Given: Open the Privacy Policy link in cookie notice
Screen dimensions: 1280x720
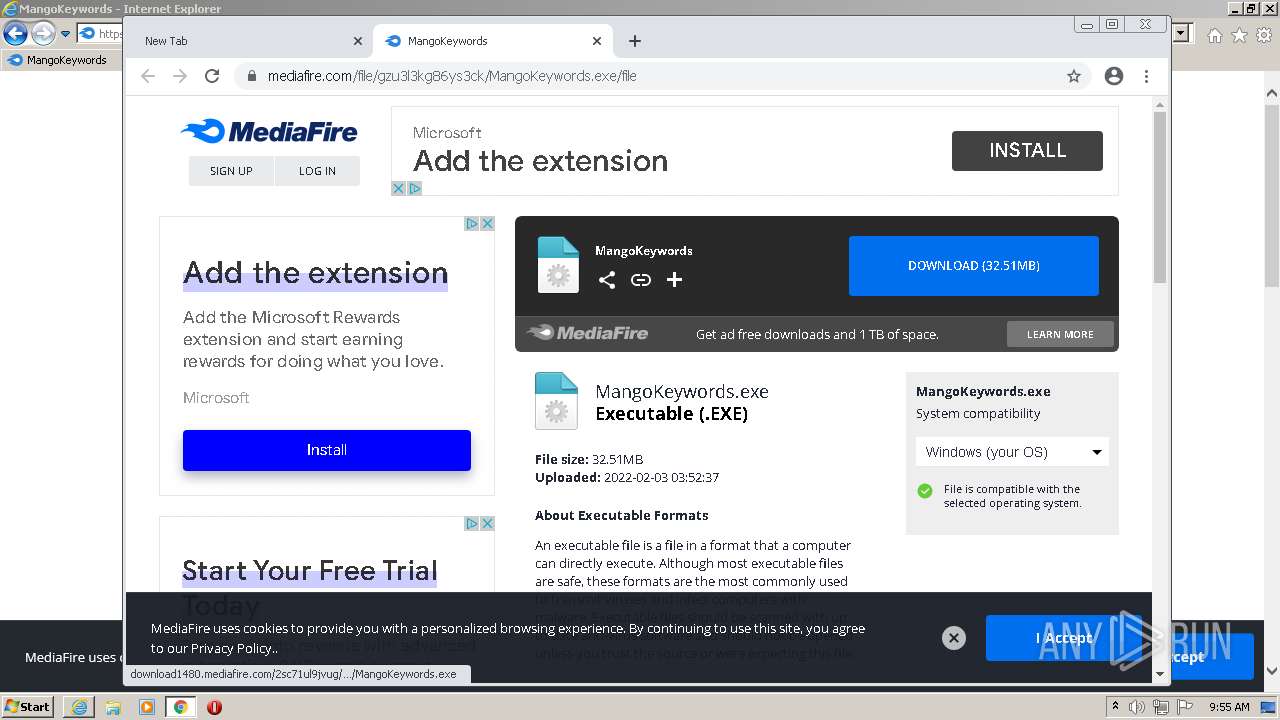Looking at the screenshot, I should [232, 648].
